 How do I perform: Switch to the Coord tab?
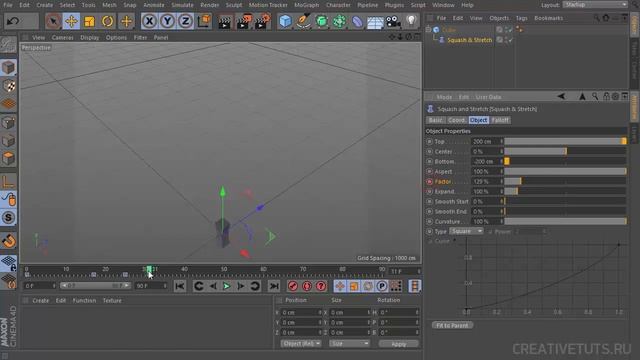pyautogui.click(x=456, y=120)
